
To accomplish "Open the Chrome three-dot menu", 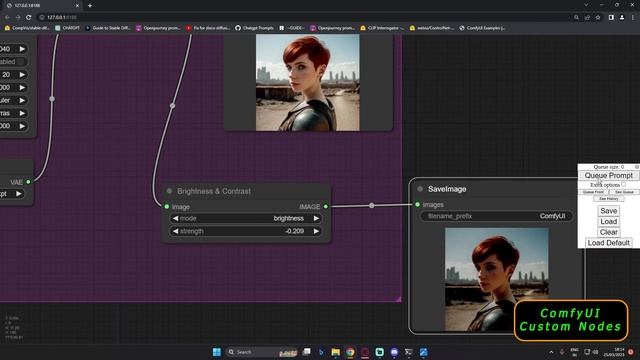I will coord(633,17).
